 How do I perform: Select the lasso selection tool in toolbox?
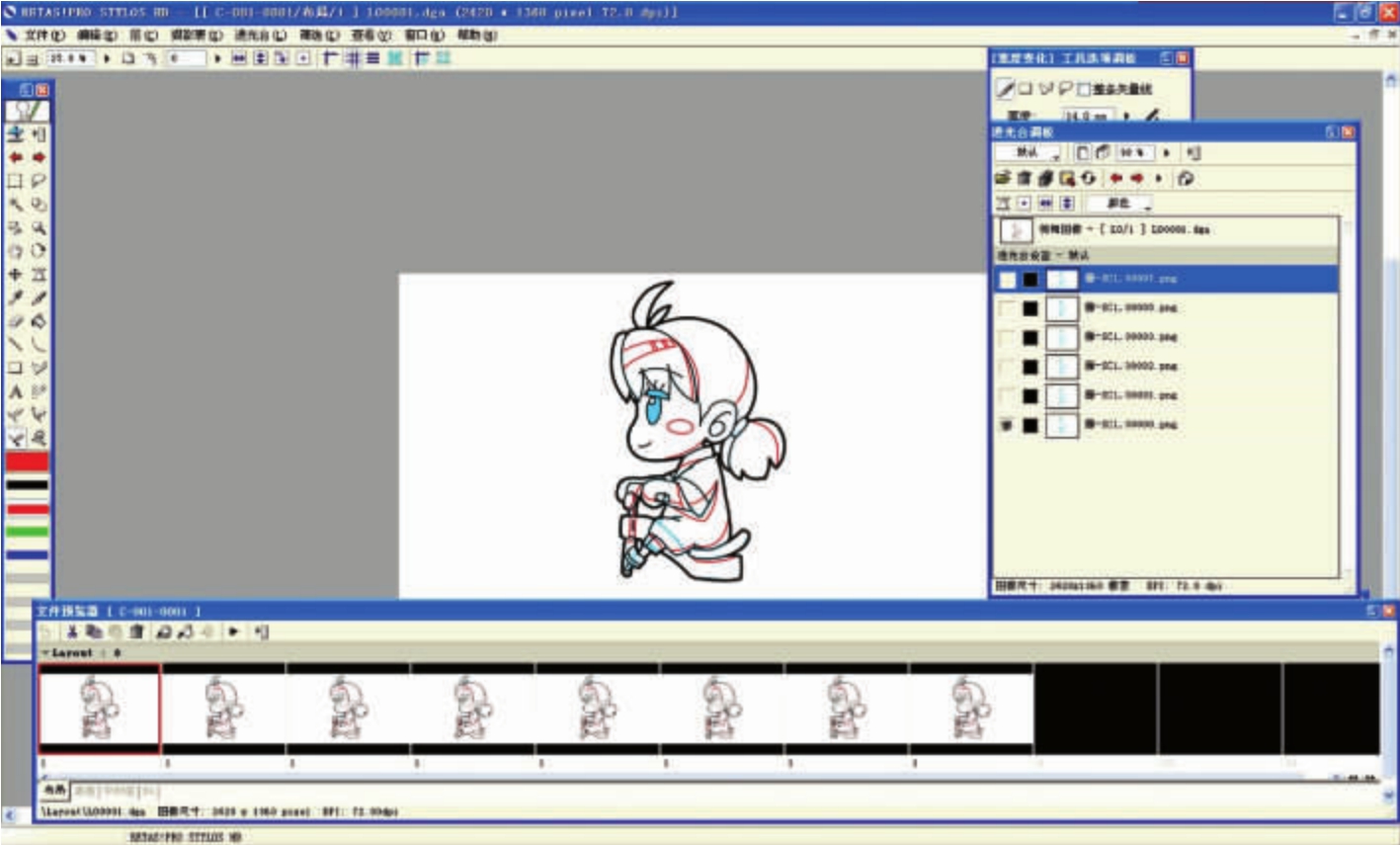39,181
